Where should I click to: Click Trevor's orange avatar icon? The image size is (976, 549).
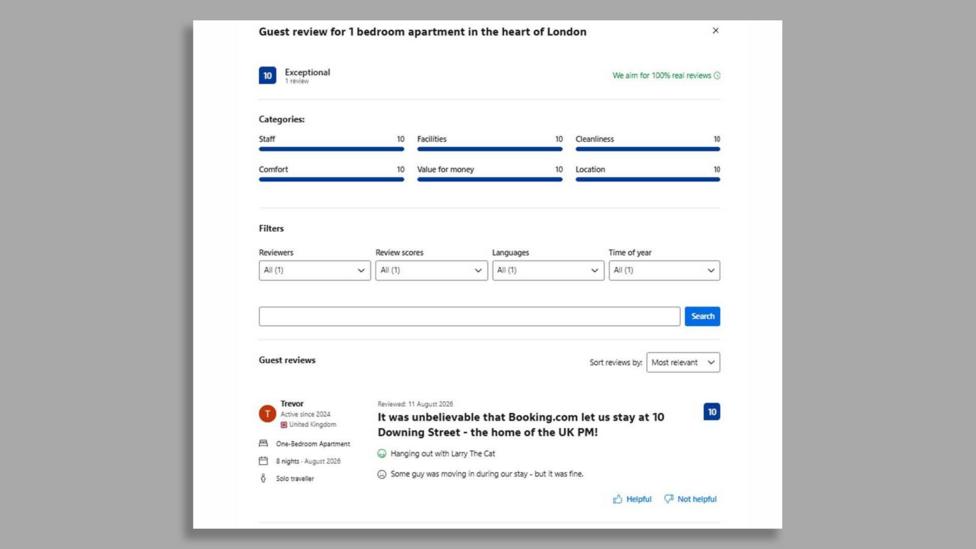[x=268, y=413]
